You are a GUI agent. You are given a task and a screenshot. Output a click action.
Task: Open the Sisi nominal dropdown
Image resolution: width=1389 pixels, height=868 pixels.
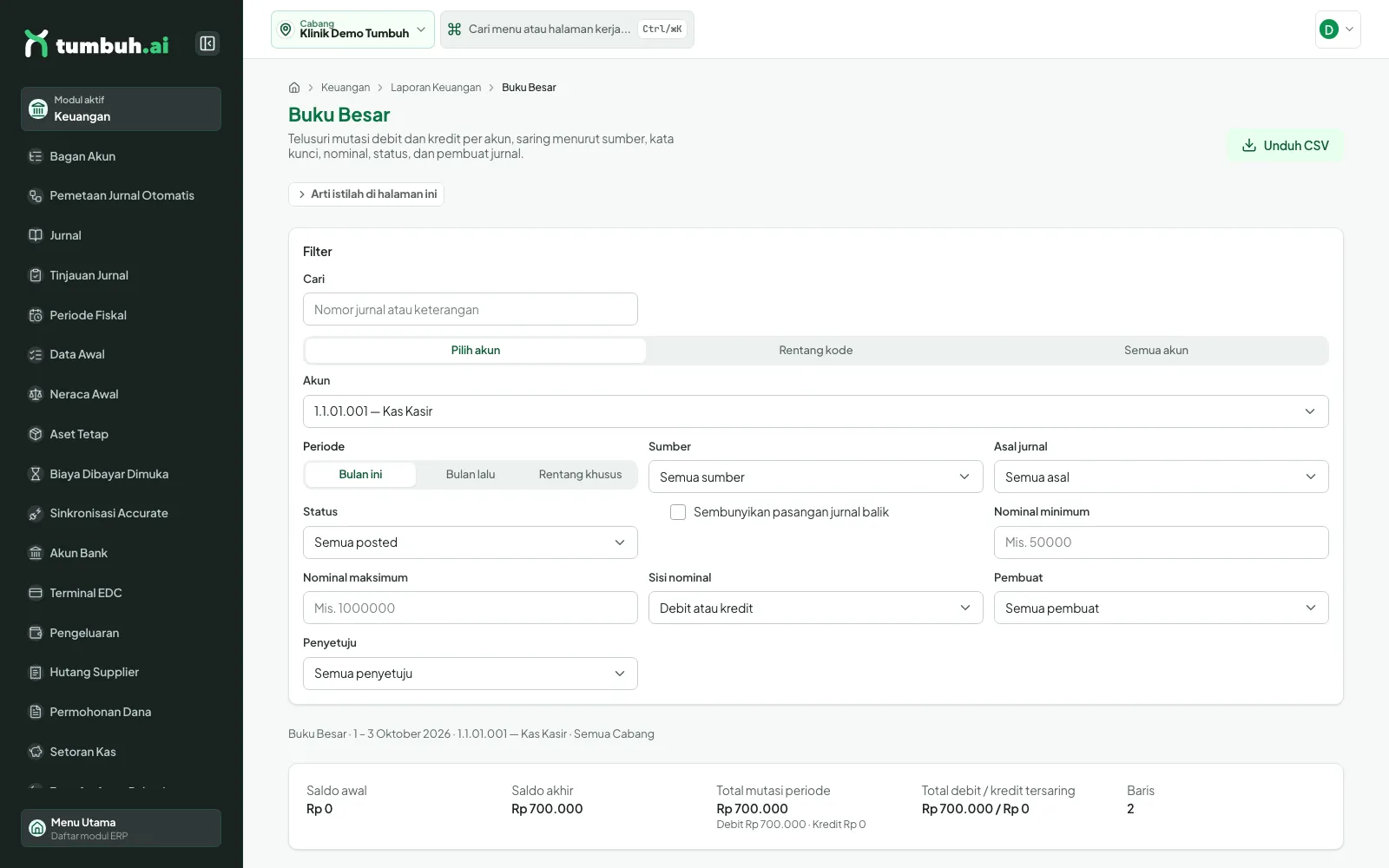(x=816, y=608)
